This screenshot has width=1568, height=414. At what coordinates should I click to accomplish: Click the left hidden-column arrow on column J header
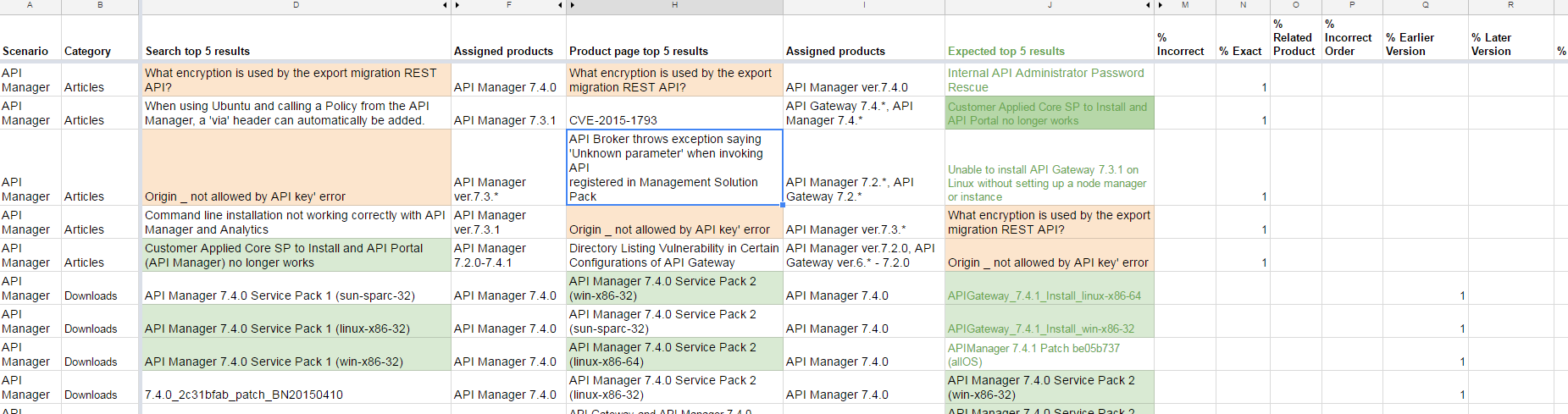click(x=1148, y=6)
